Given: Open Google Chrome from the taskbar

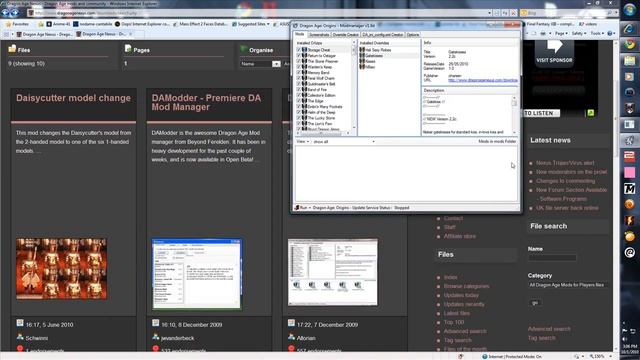Looking at the screenshot, I should coord(629,44).
